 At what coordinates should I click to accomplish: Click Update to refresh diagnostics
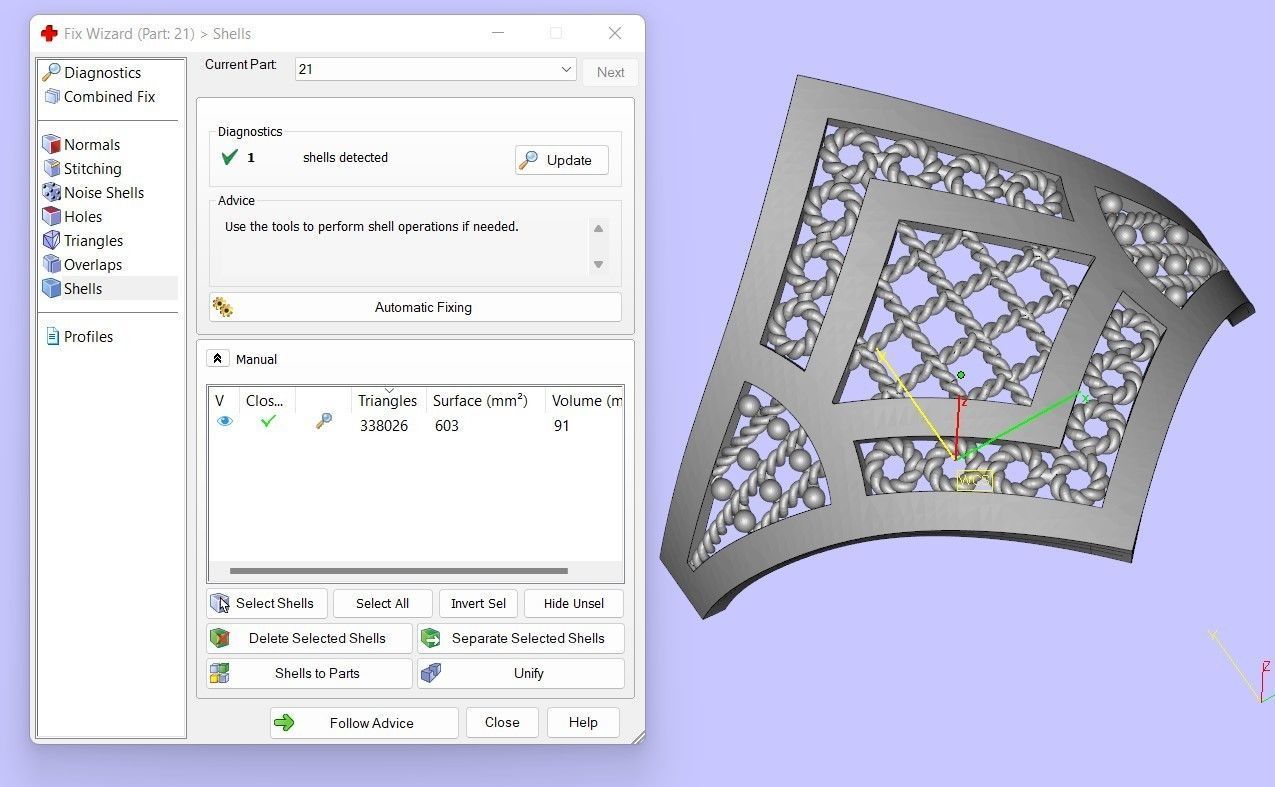[561, 160]
